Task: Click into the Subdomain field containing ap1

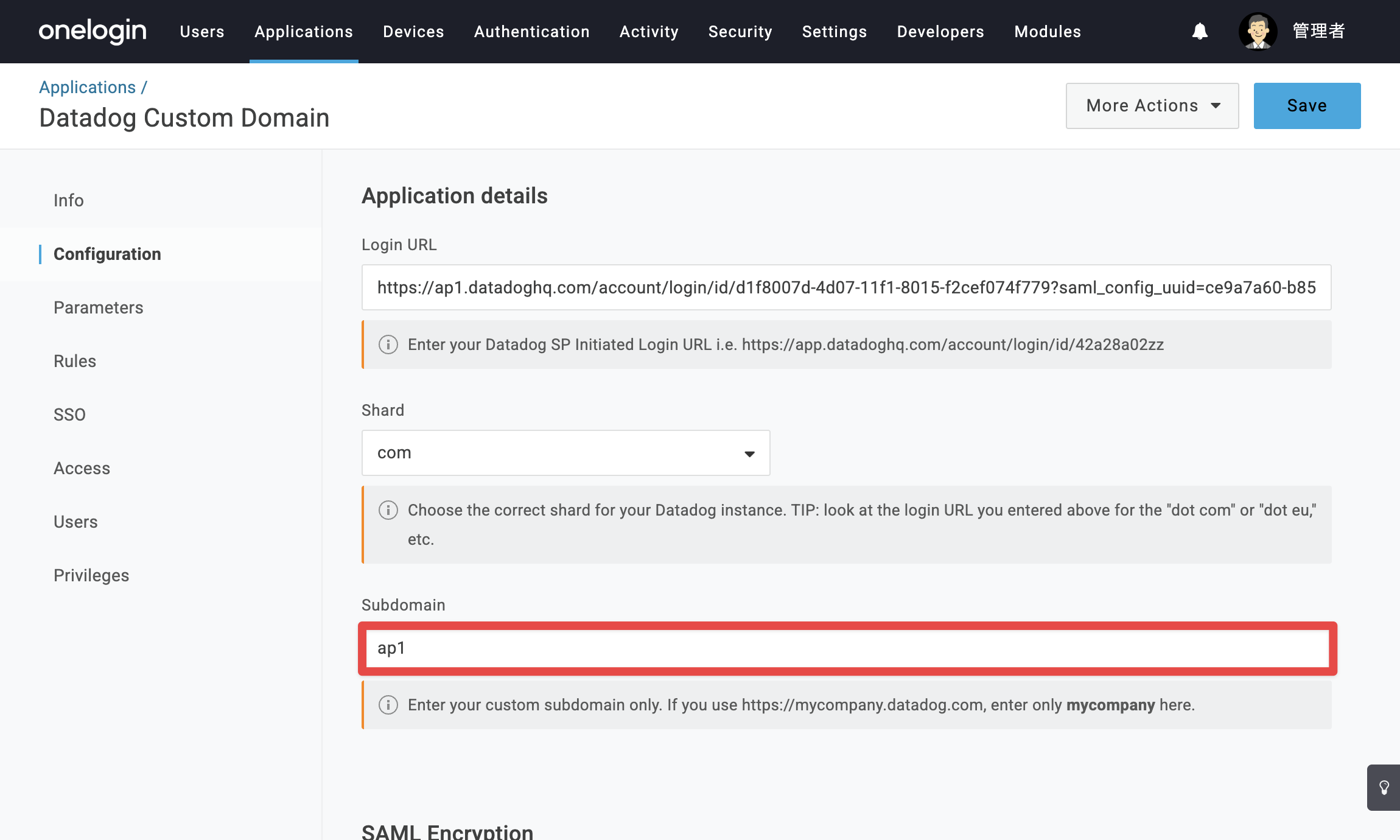Action: point(847,648)
